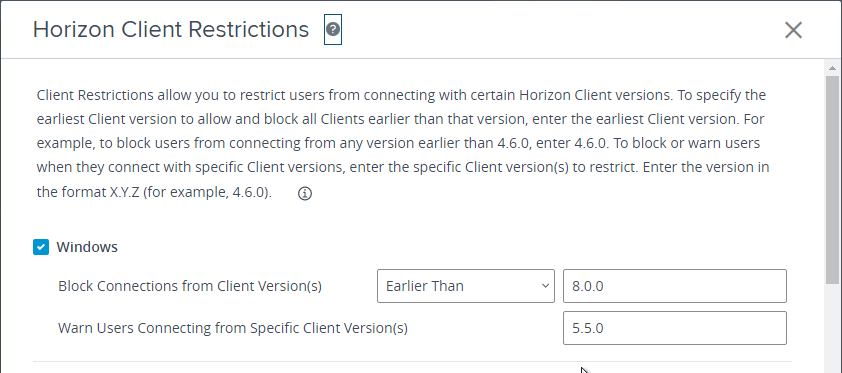Viewport: 842px width, 373px height.
Task: Focus the warn version field showing 5.5.0
Action: coord(674,328)
